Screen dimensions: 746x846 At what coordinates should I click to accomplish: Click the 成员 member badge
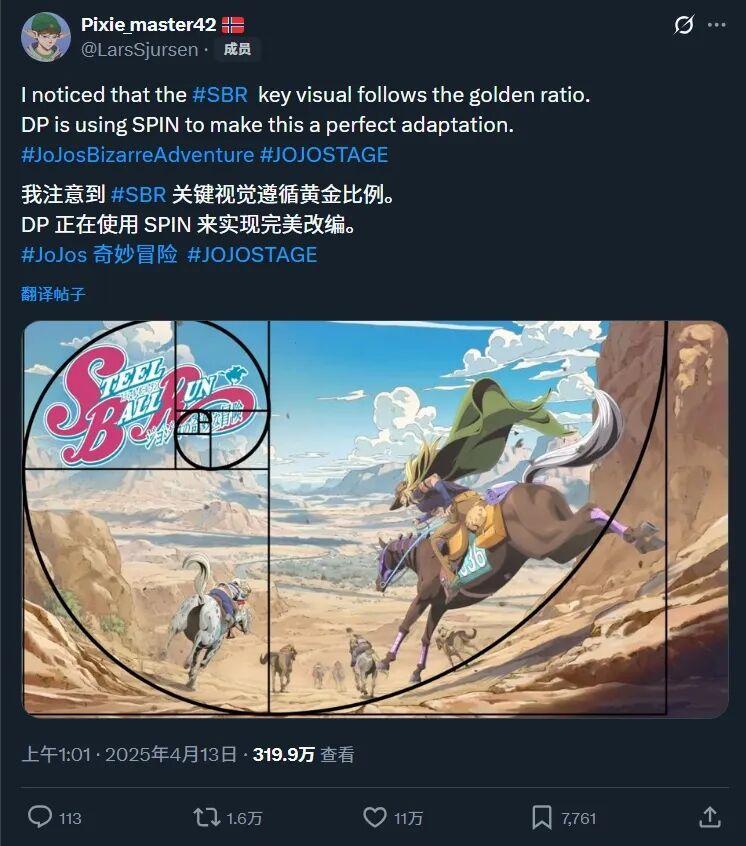237,50
